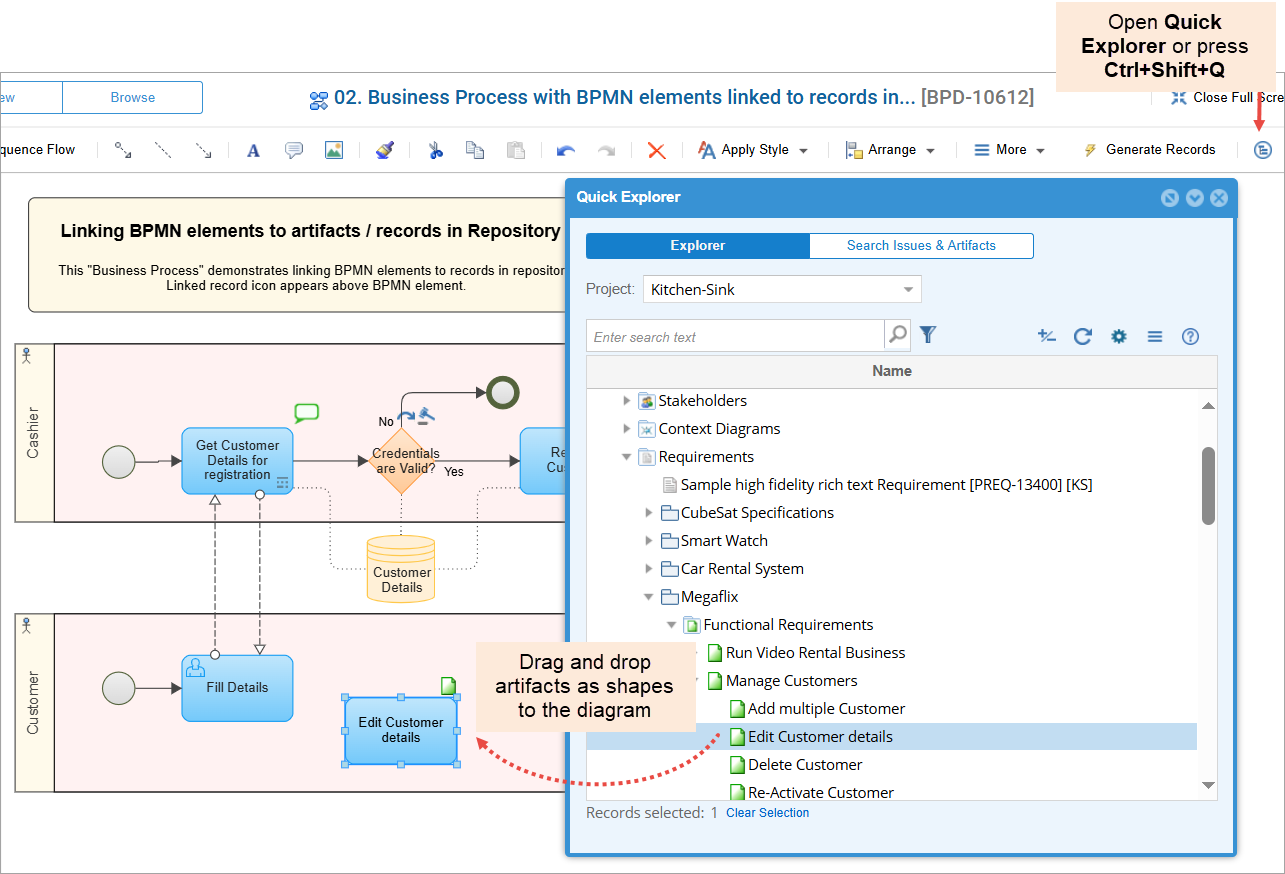
Task: Open the Browse tab
Action: coord(133,98)
